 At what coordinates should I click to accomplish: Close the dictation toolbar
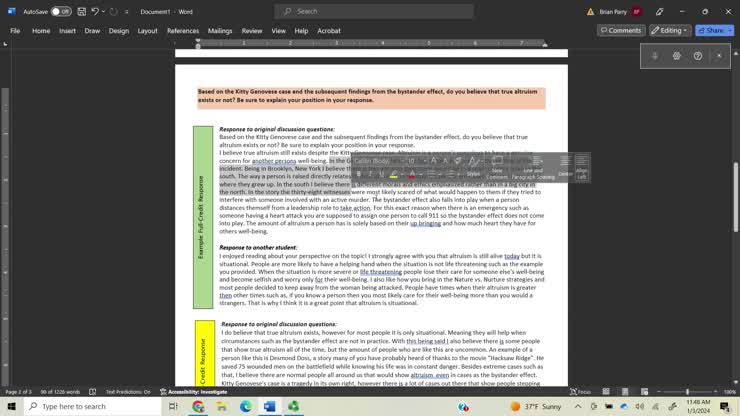(x=719, y=56)
